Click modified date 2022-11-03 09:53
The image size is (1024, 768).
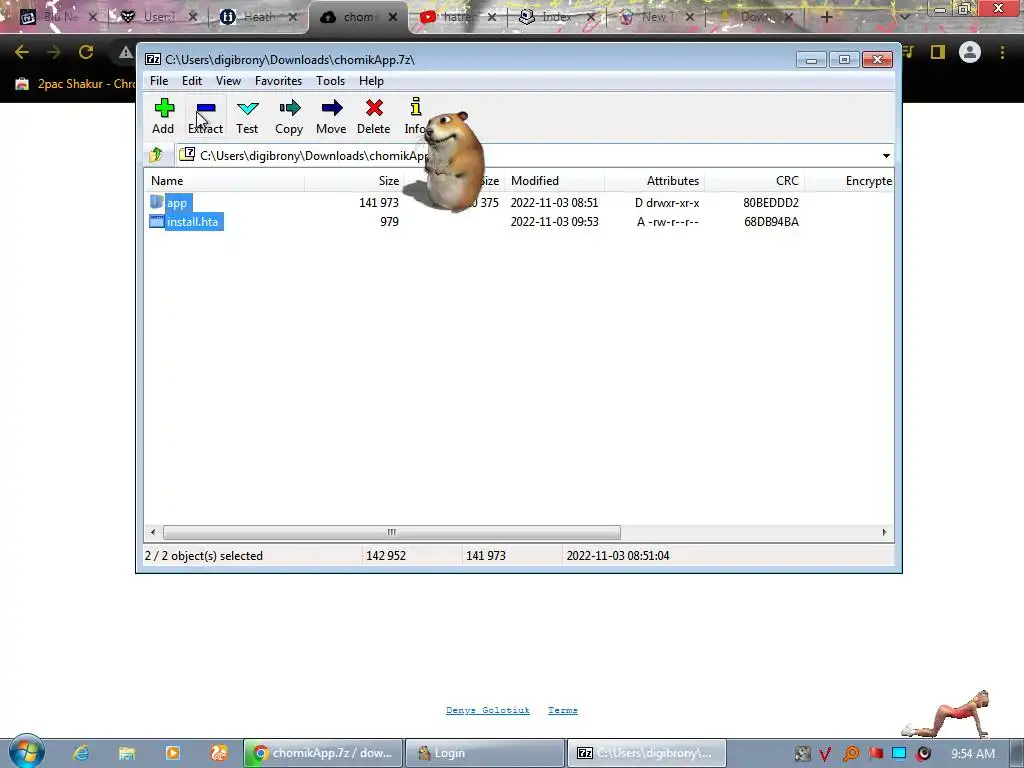(554, 221)
